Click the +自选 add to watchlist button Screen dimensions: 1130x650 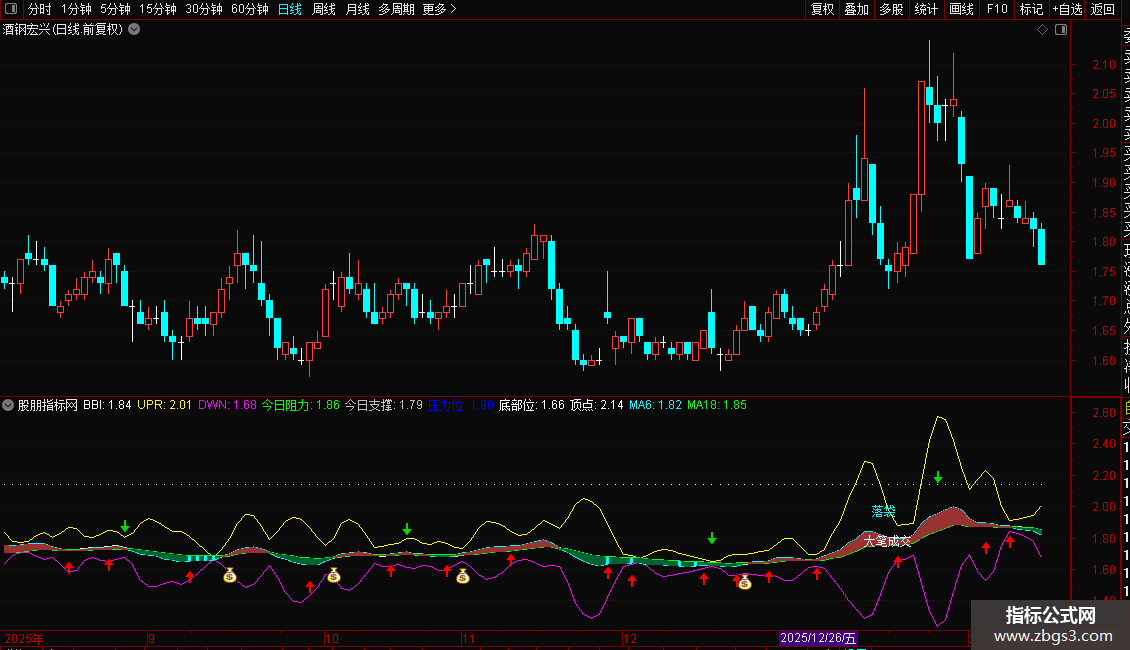coord(1066,9)
